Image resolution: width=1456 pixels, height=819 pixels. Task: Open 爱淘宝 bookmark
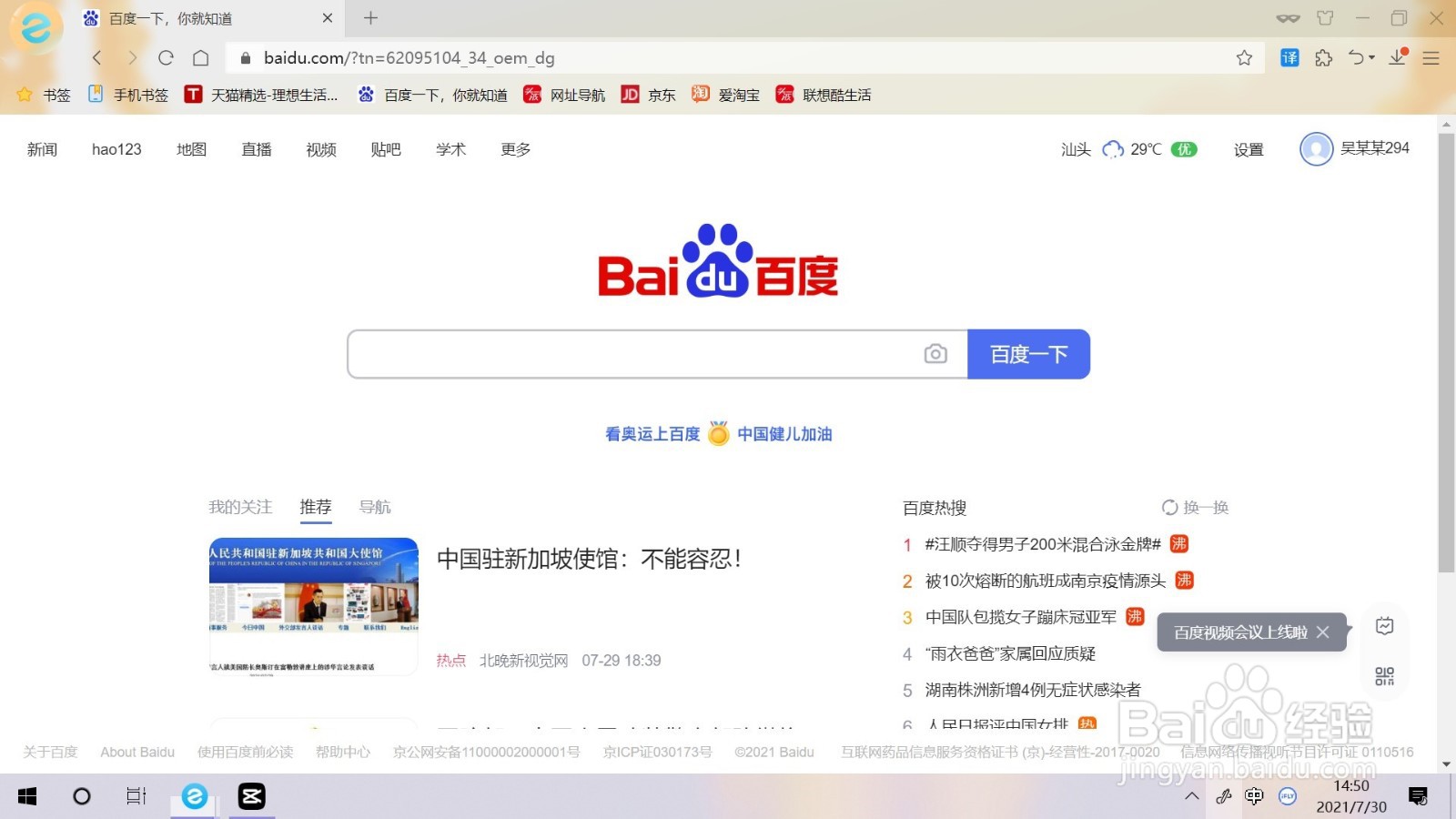(725, 95)
